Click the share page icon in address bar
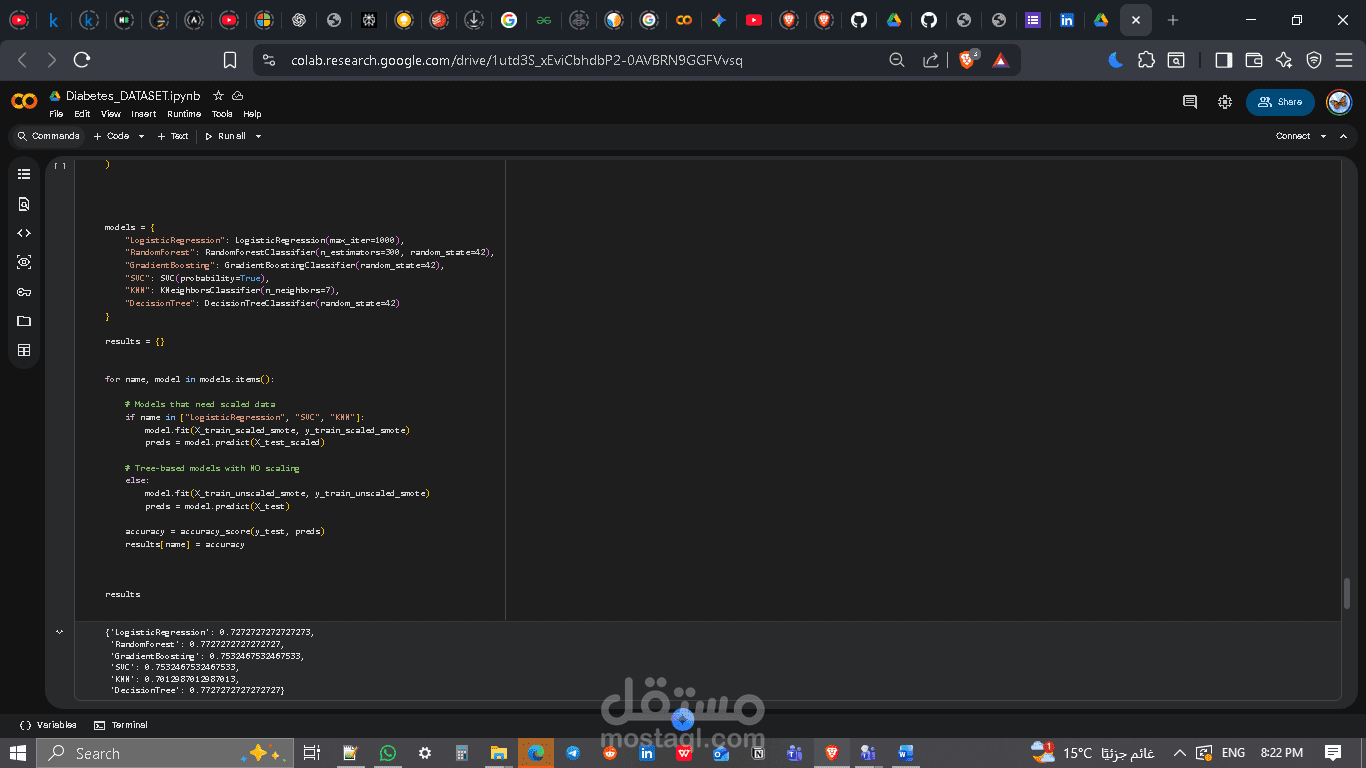 point(931,60)
